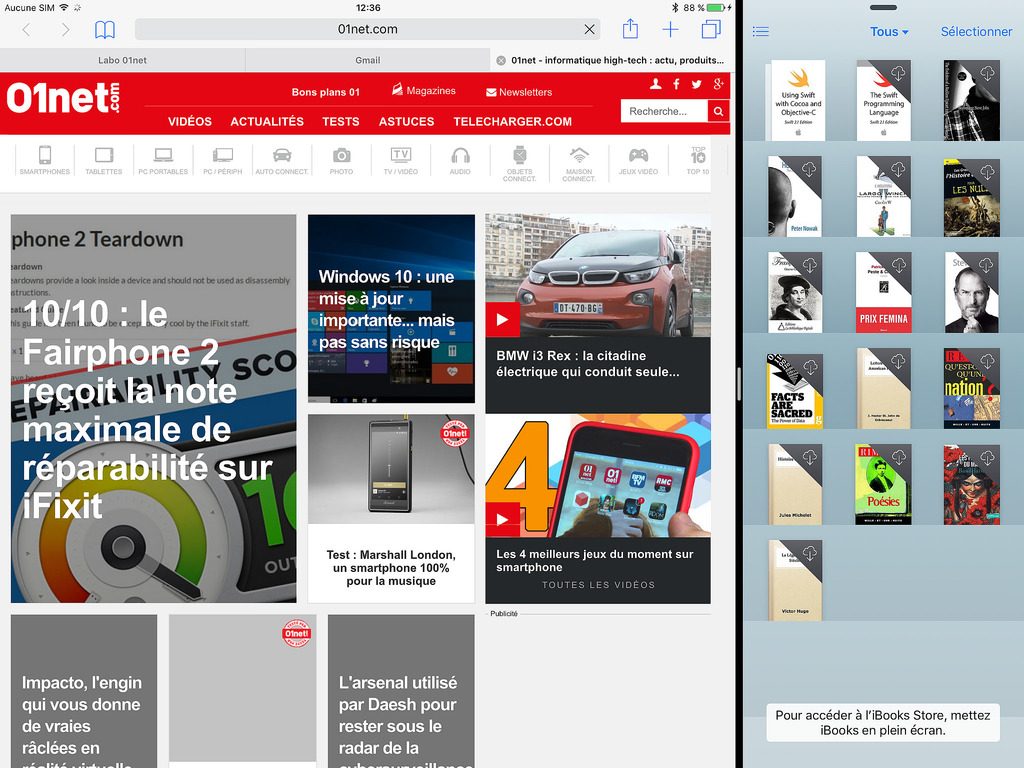Open the ACTUALITÉS menu
This screenshot has height=768, width=1024.
pos(267,121)
